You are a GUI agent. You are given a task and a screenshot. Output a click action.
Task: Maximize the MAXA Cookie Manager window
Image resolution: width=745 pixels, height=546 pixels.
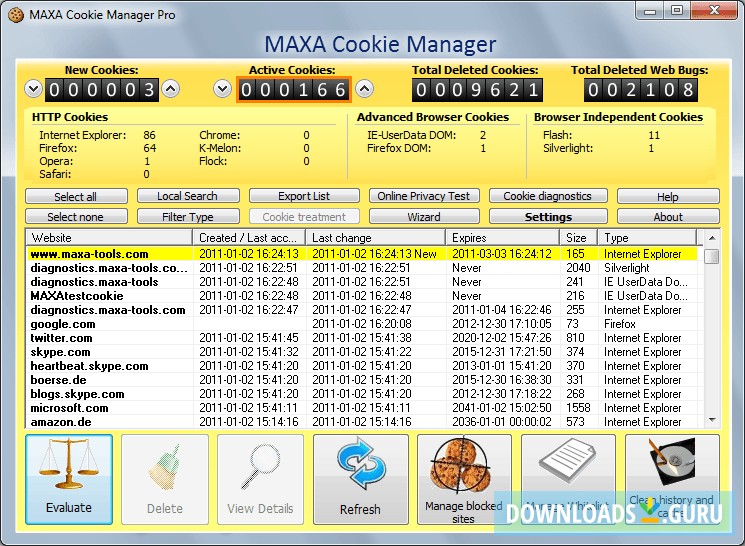pos(678,10)
